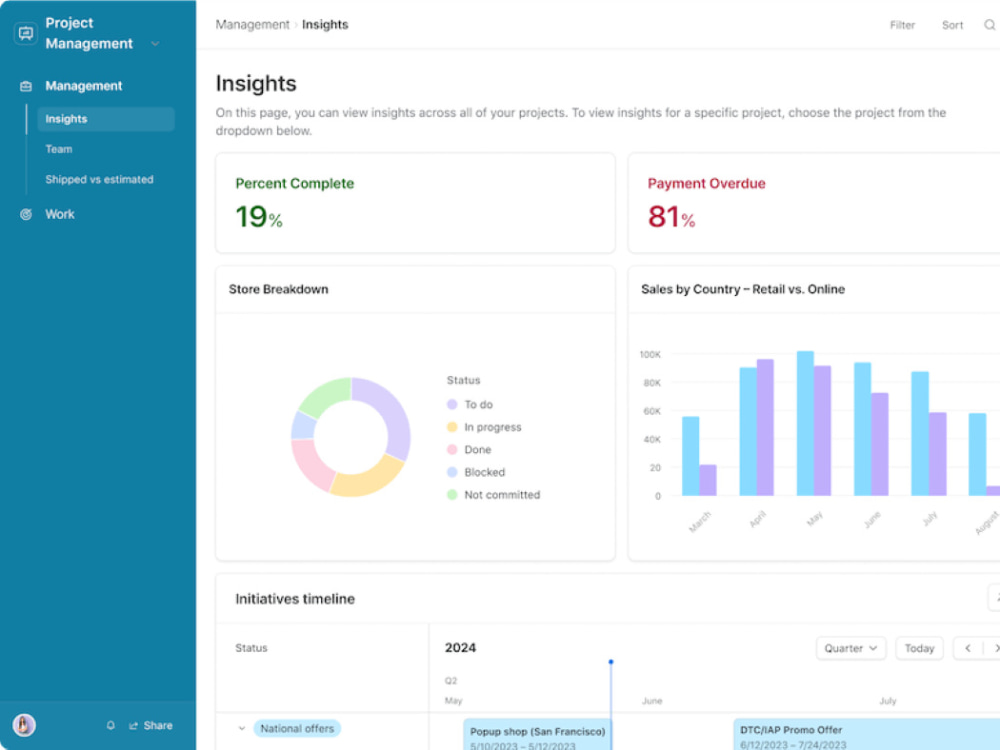
Task: Click the Management breadcrumb link
Action: 253,25
